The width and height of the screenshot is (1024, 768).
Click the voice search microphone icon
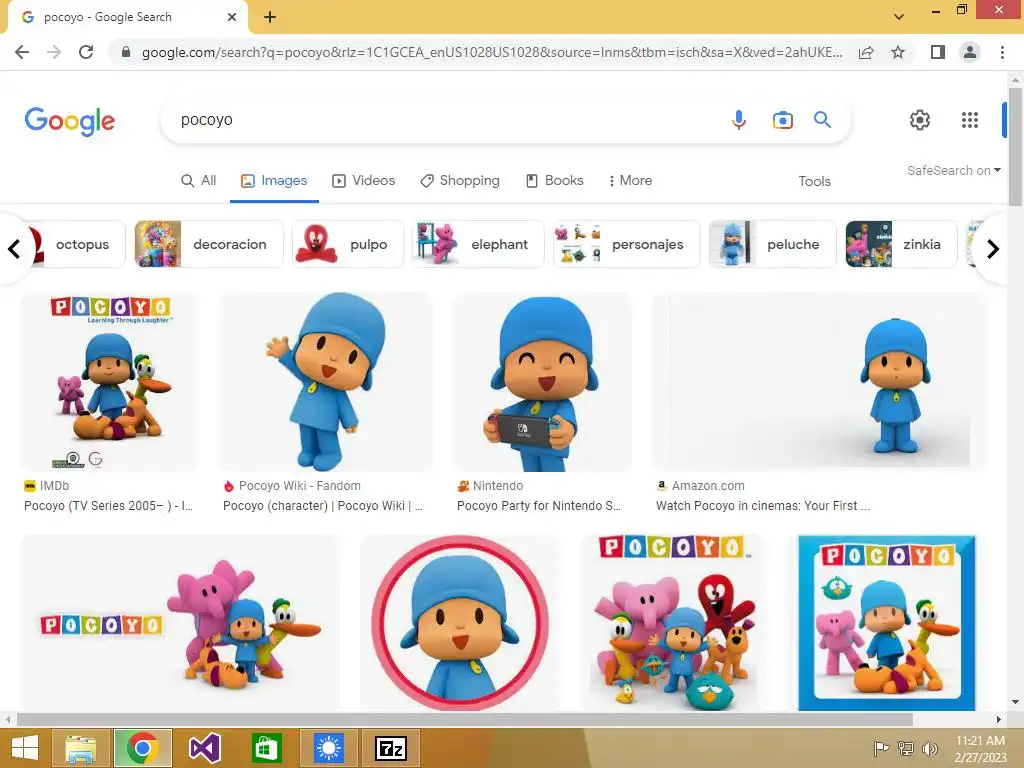point(739,120)
